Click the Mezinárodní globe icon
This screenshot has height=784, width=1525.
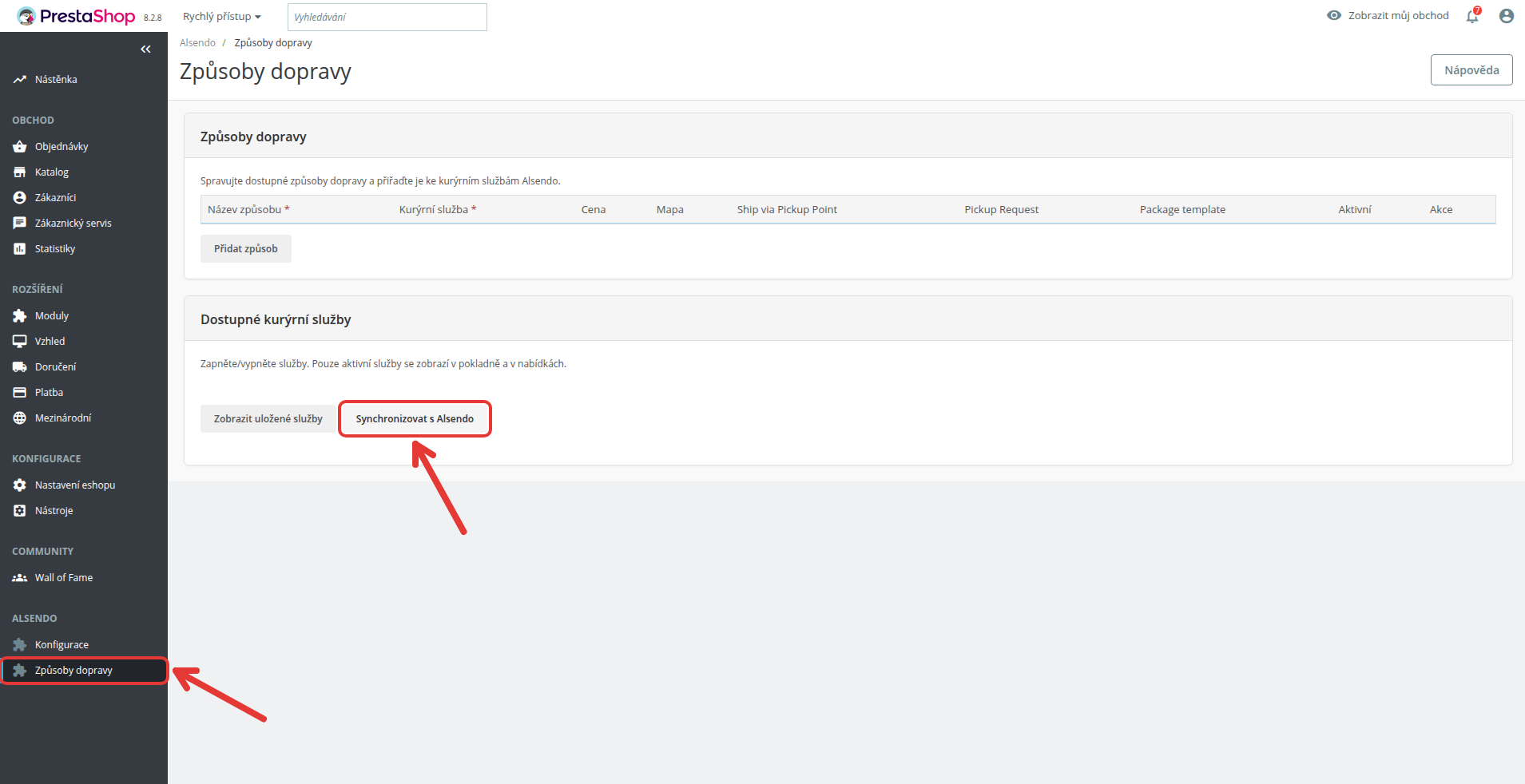(x=20, y=418)
